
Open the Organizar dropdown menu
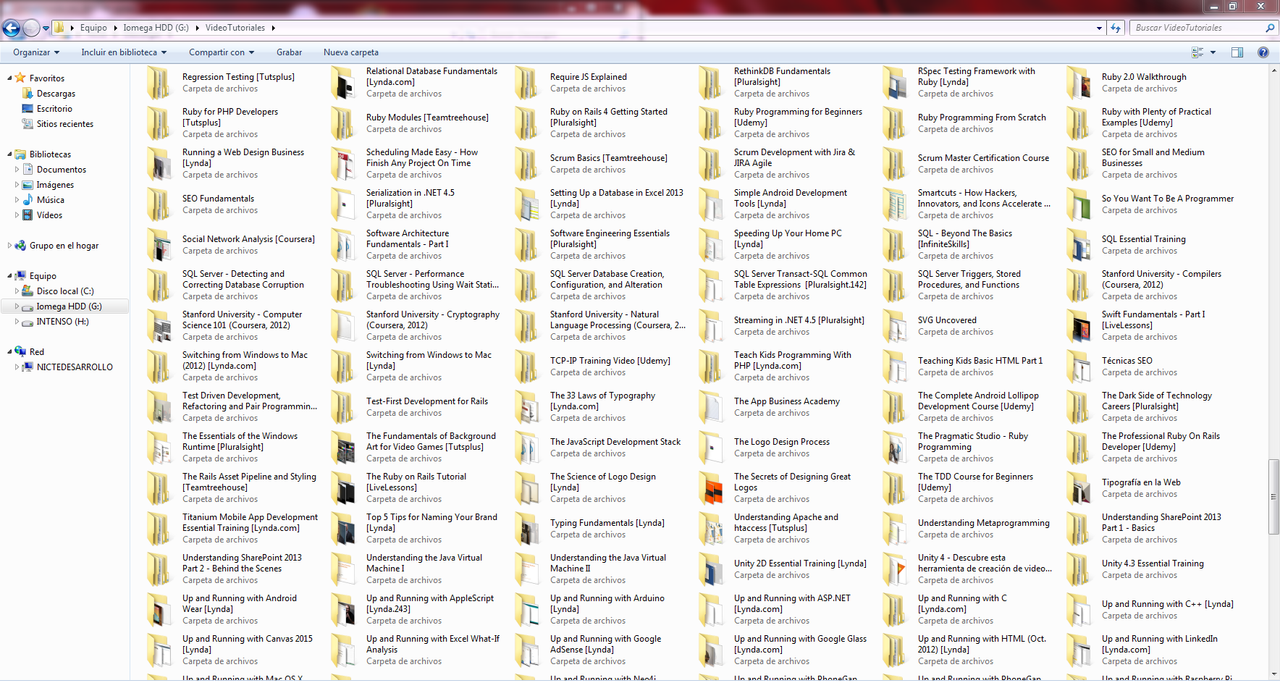pyautogui.click(x=36, y=52)
